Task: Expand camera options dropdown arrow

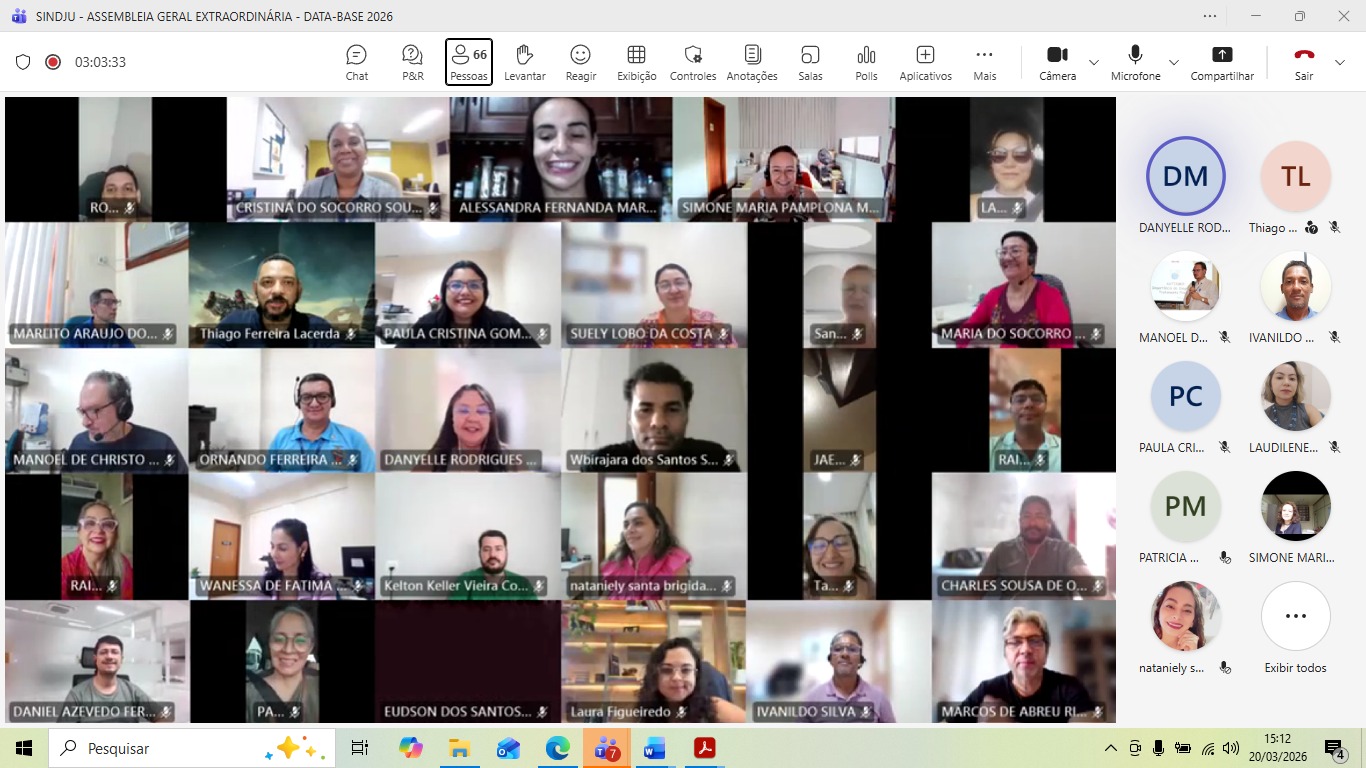Action: [x=1094, y=62]
